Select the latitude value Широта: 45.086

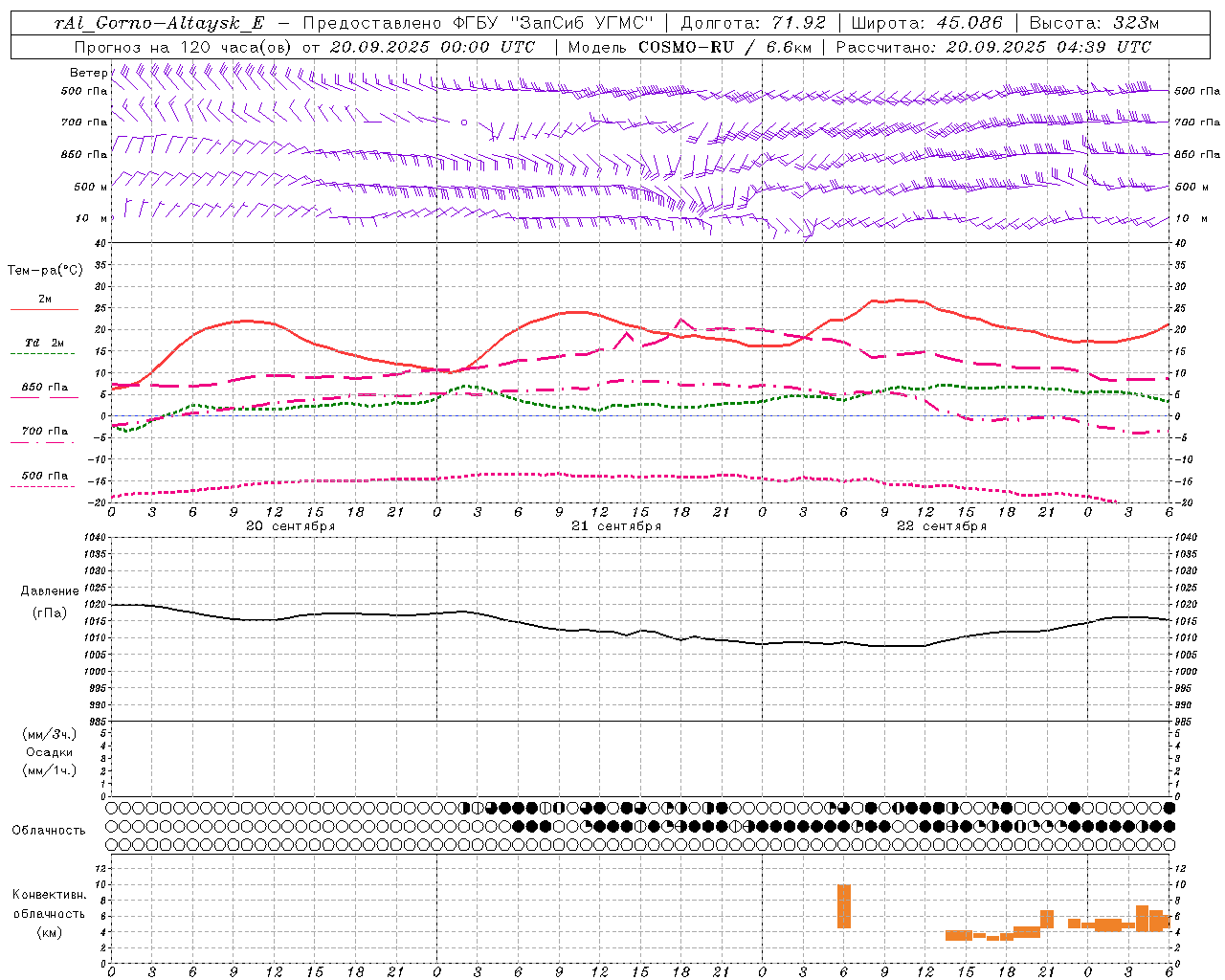point(926,23)
